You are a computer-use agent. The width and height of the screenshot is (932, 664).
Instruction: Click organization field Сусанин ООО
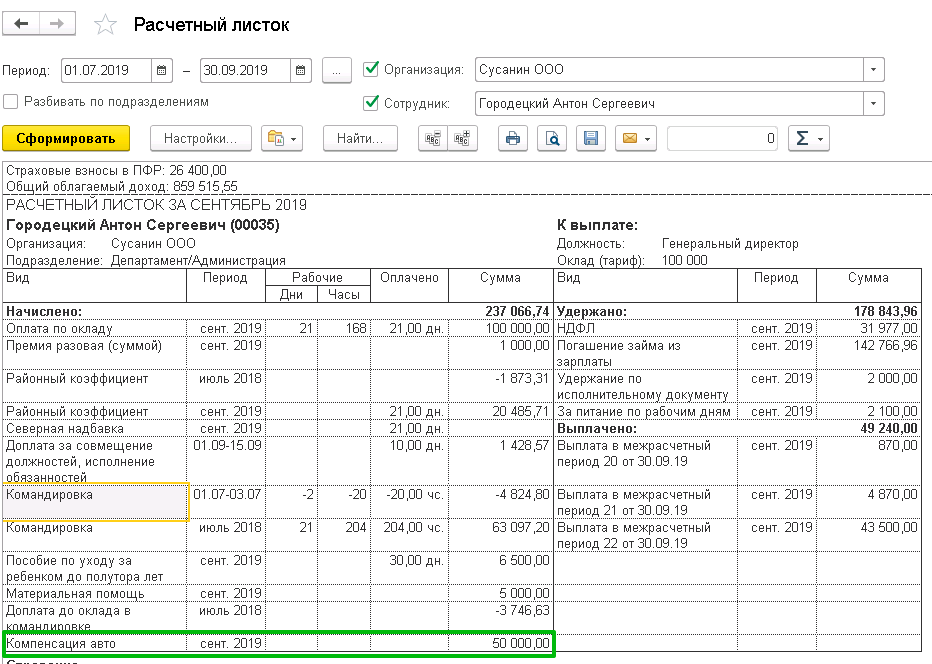click(x=669, y=70)
